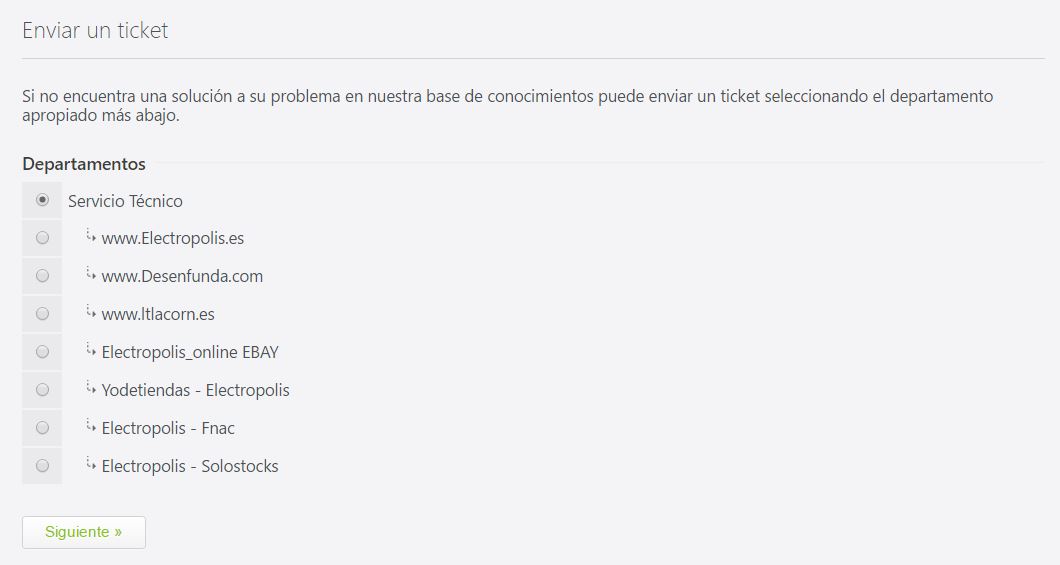
Task: Click the Enviar un ticket page title
Action: tap(95, 31)
